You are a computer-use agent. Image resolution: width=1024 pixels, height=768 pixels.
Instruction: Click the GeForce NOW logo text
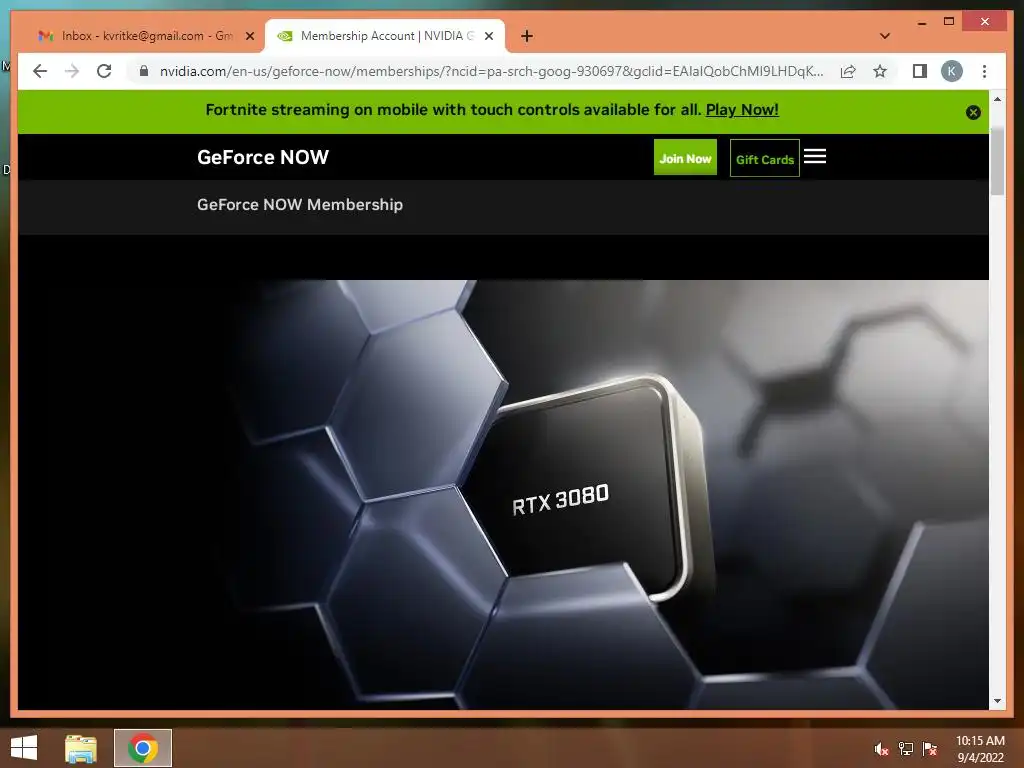pyautogui.click(x=263, y=157)
